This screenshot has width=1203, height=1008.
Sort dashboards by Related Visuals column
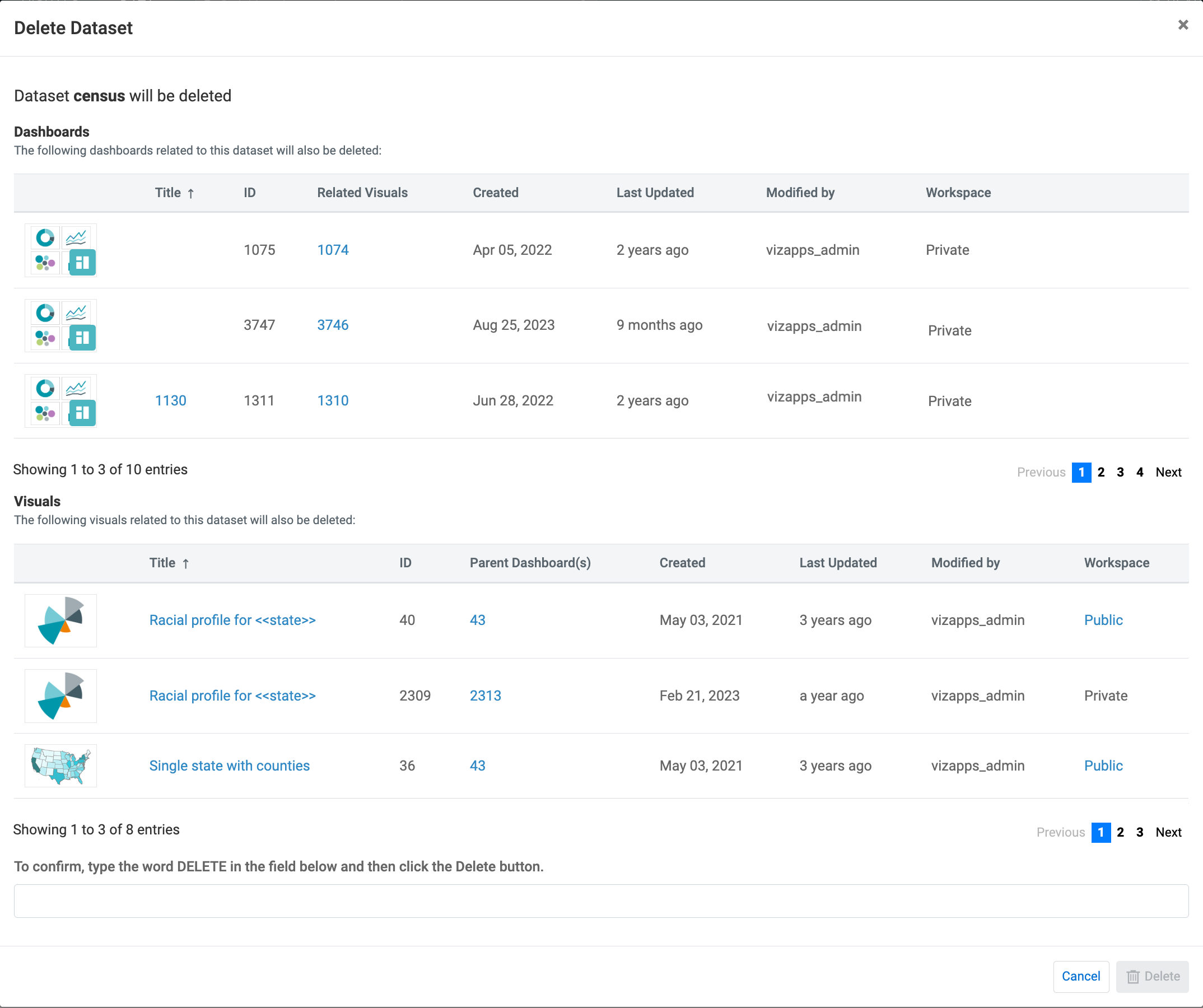(x=362, y=193)
